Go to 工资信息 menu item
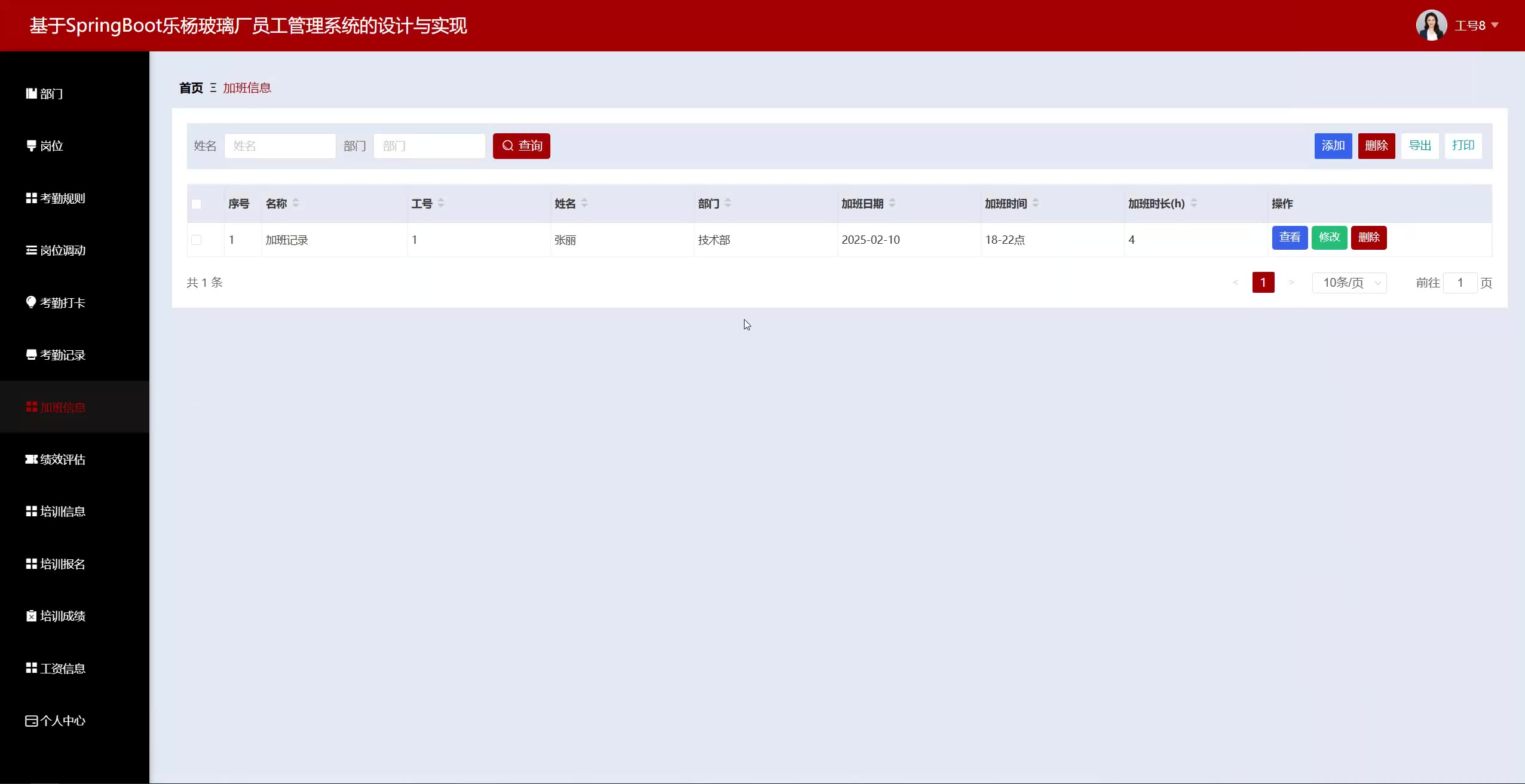Viewport: 1525px width, 784px height. coord(62,668)
